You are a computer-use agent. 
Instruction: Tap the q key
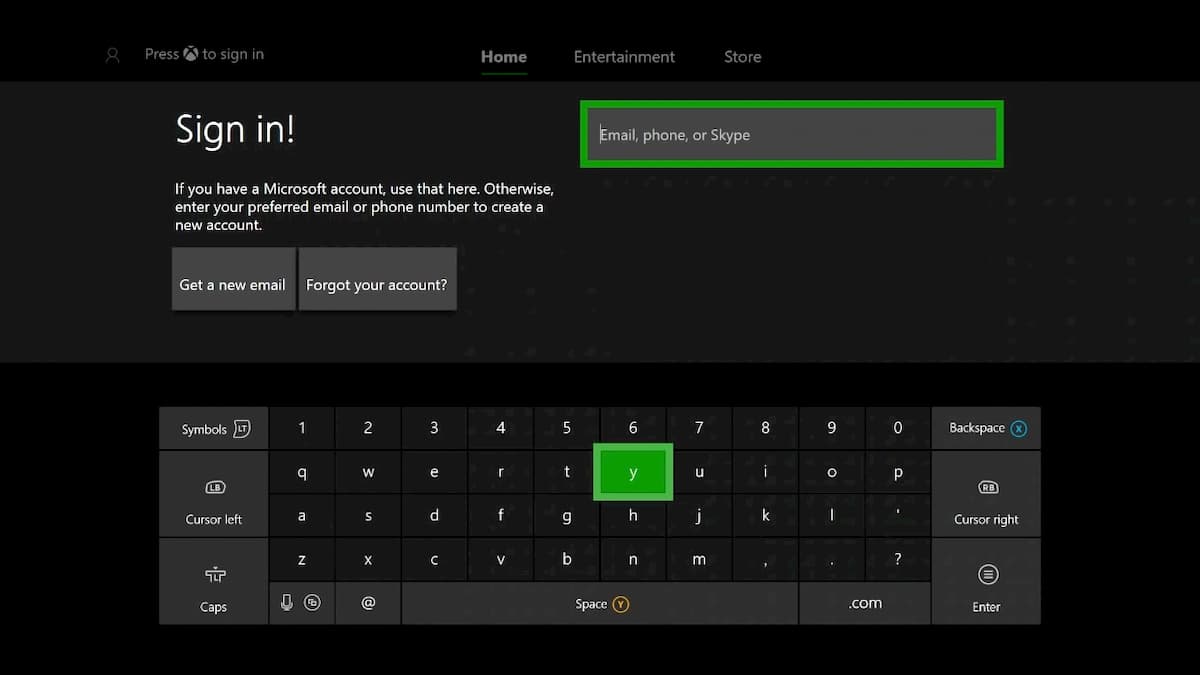pos(302,472)
